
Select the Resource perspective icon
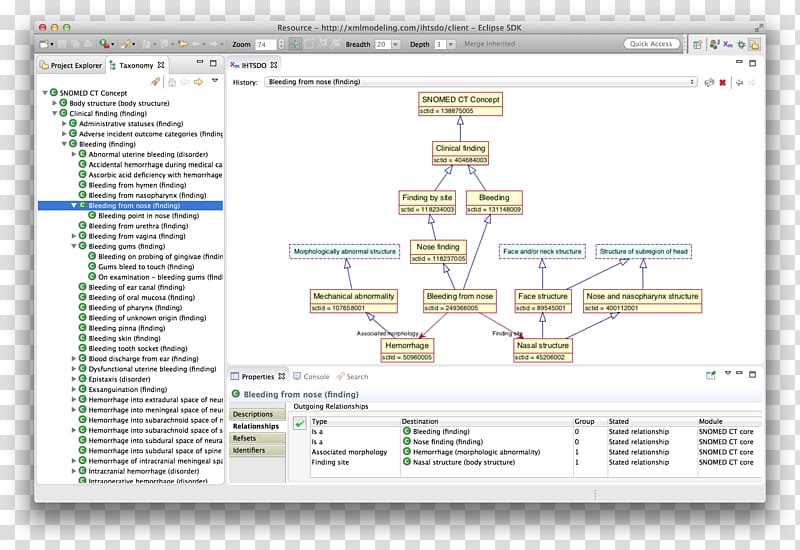[754, 44]
